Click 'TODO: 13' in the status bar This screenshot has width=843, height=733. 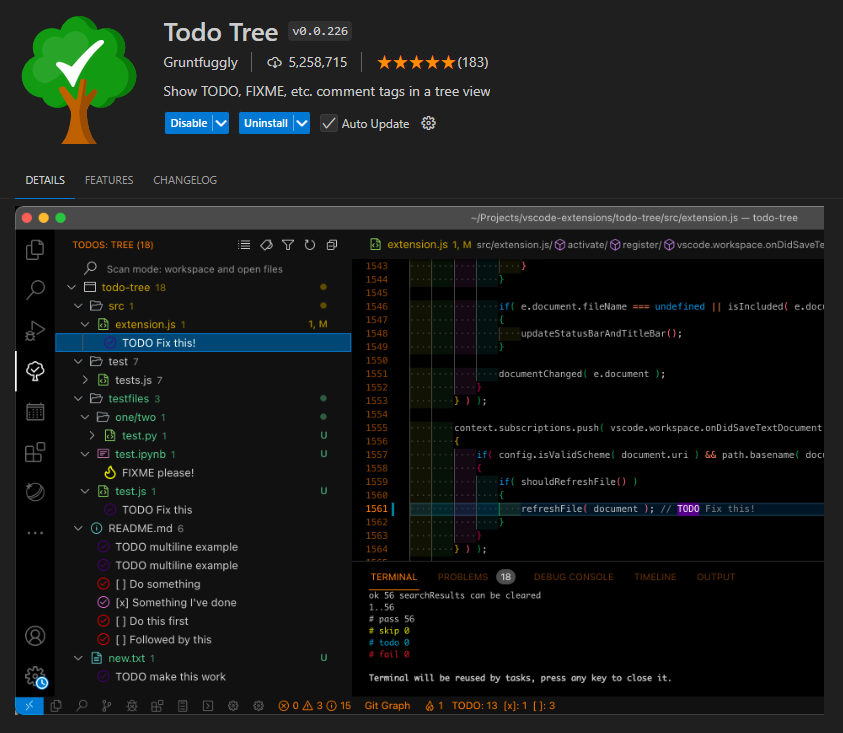[x=475, y=706]
